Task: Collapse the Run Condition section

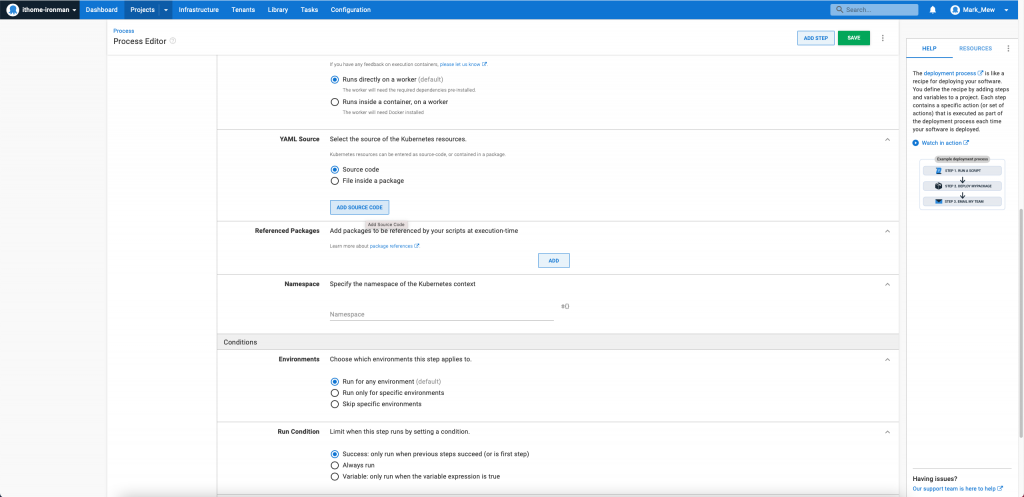Action: click(x=887, y=432)
